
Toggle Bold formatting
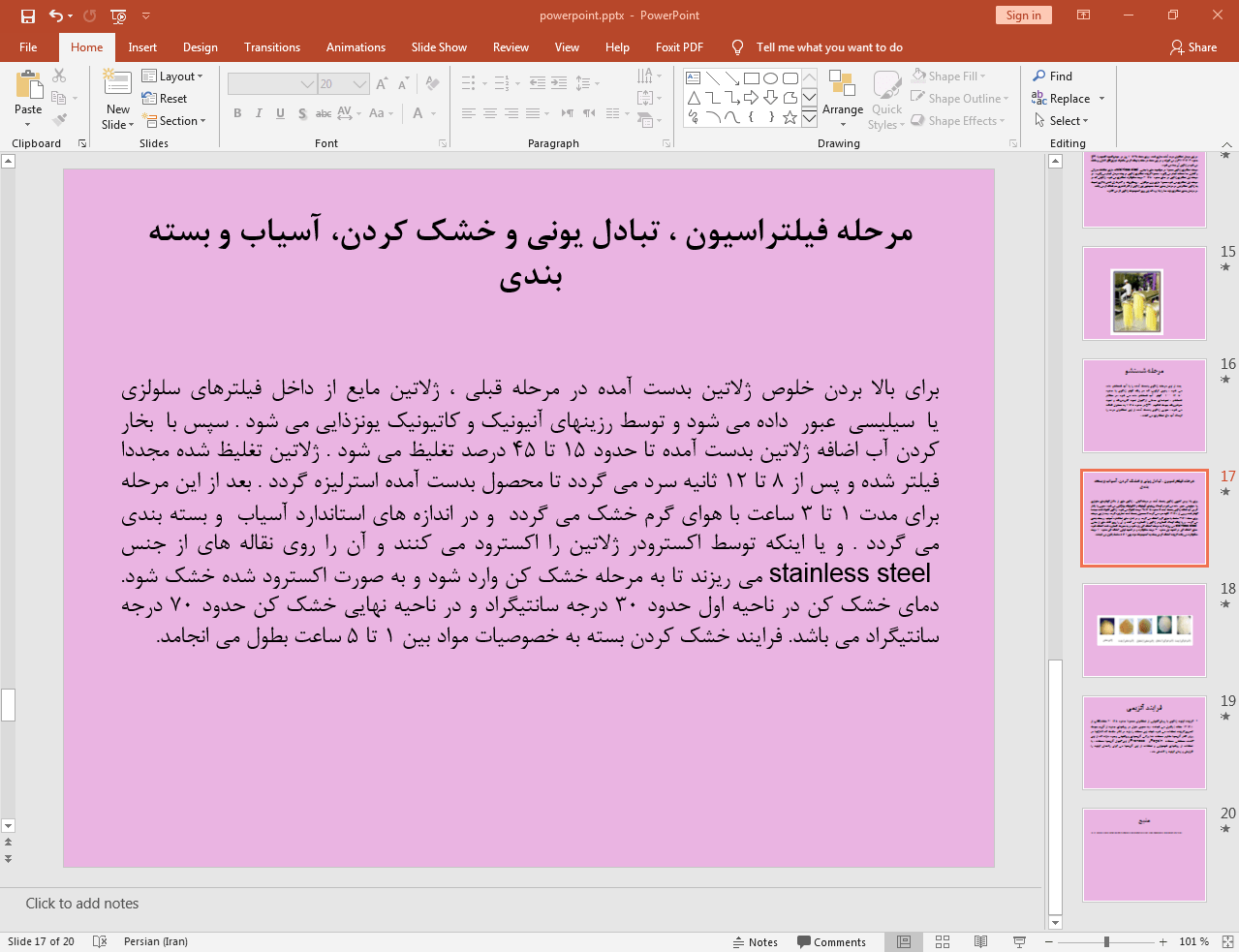(x=237, y=113)
